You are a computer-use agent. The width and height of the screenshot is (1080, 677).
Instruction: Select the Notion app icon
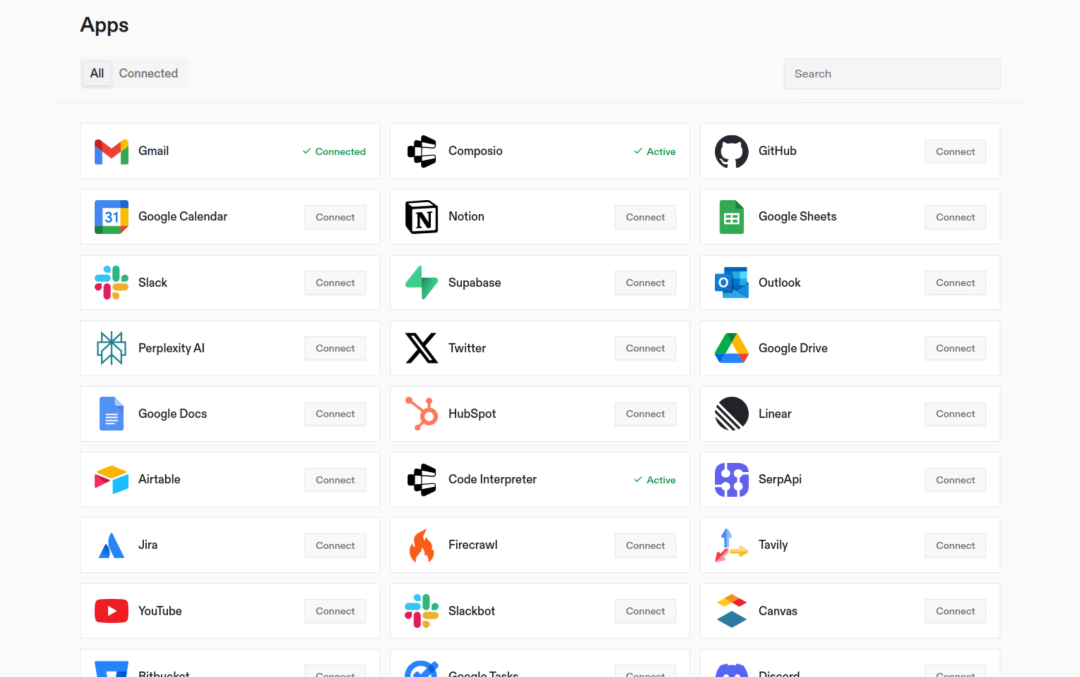pos(421,217)
